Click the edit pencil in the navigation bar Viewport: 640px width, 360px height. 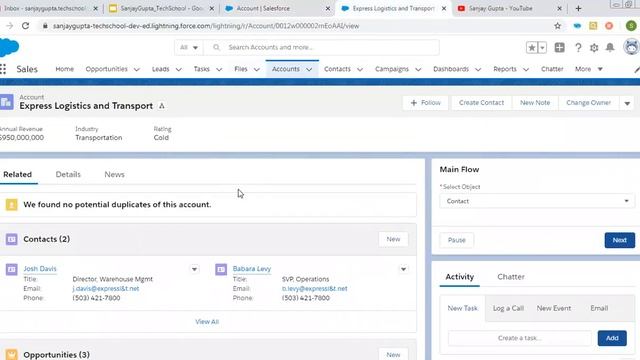pyautogui.click(x=637, y=70)
